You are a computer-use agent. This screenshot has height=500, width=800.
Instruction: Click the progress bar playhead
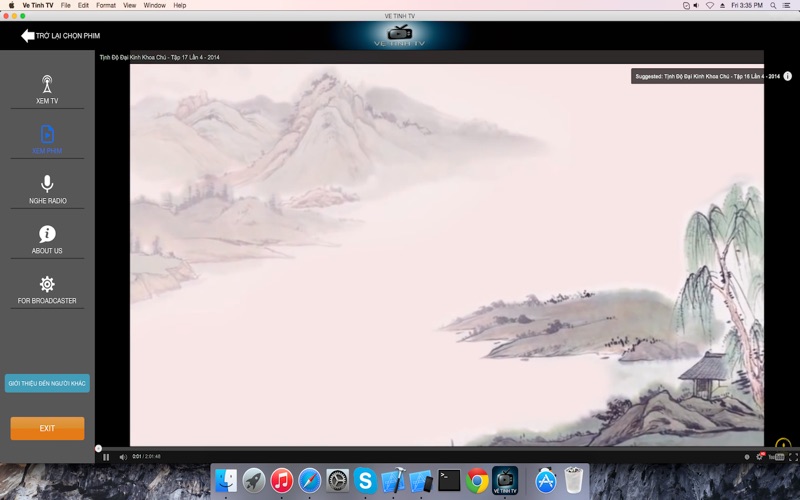click(98, 448)
